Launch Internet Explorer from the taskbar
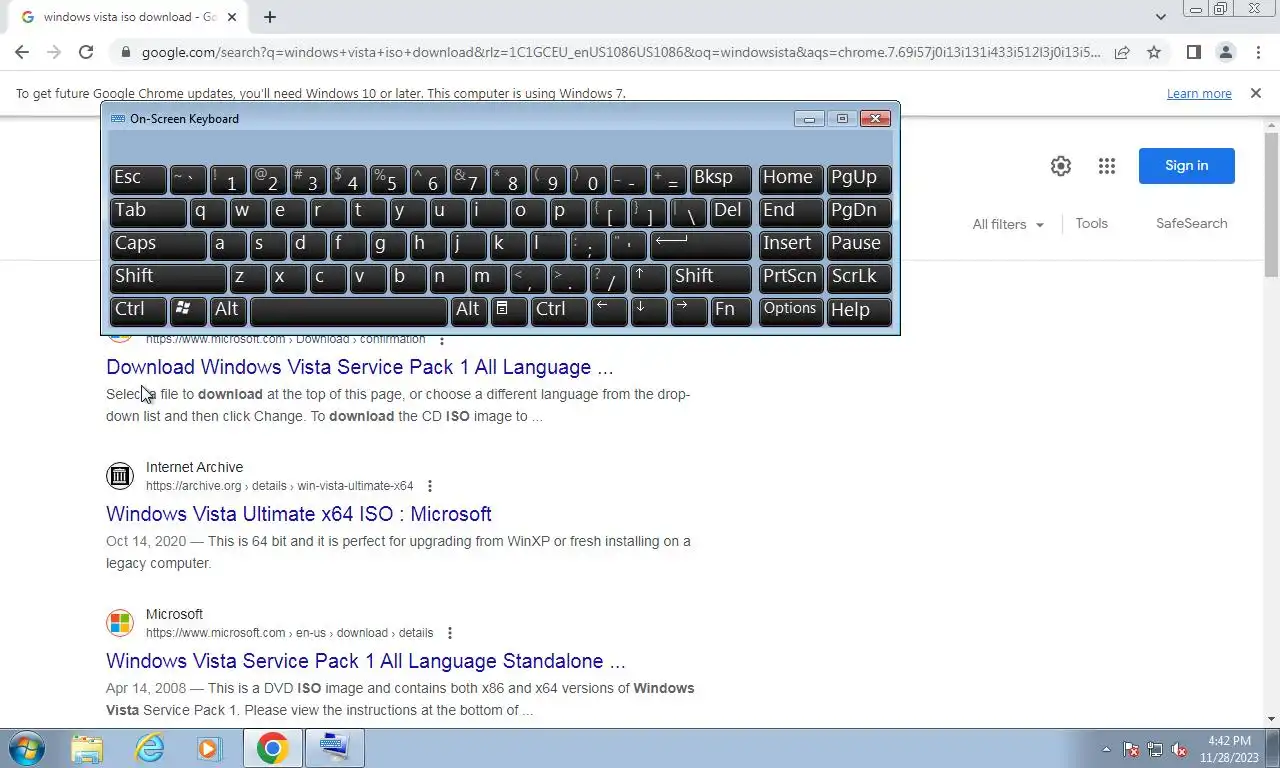1280x768 pixels. (149, 748)
